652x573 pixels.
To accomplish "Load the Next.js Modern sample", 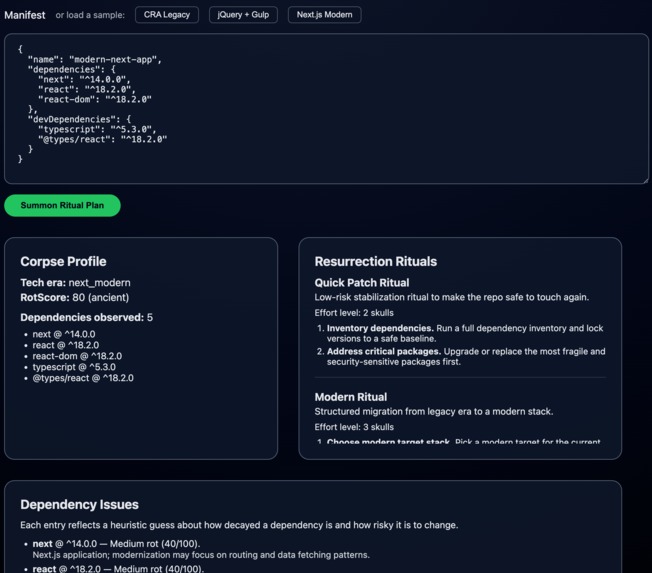I will [324, 15].
